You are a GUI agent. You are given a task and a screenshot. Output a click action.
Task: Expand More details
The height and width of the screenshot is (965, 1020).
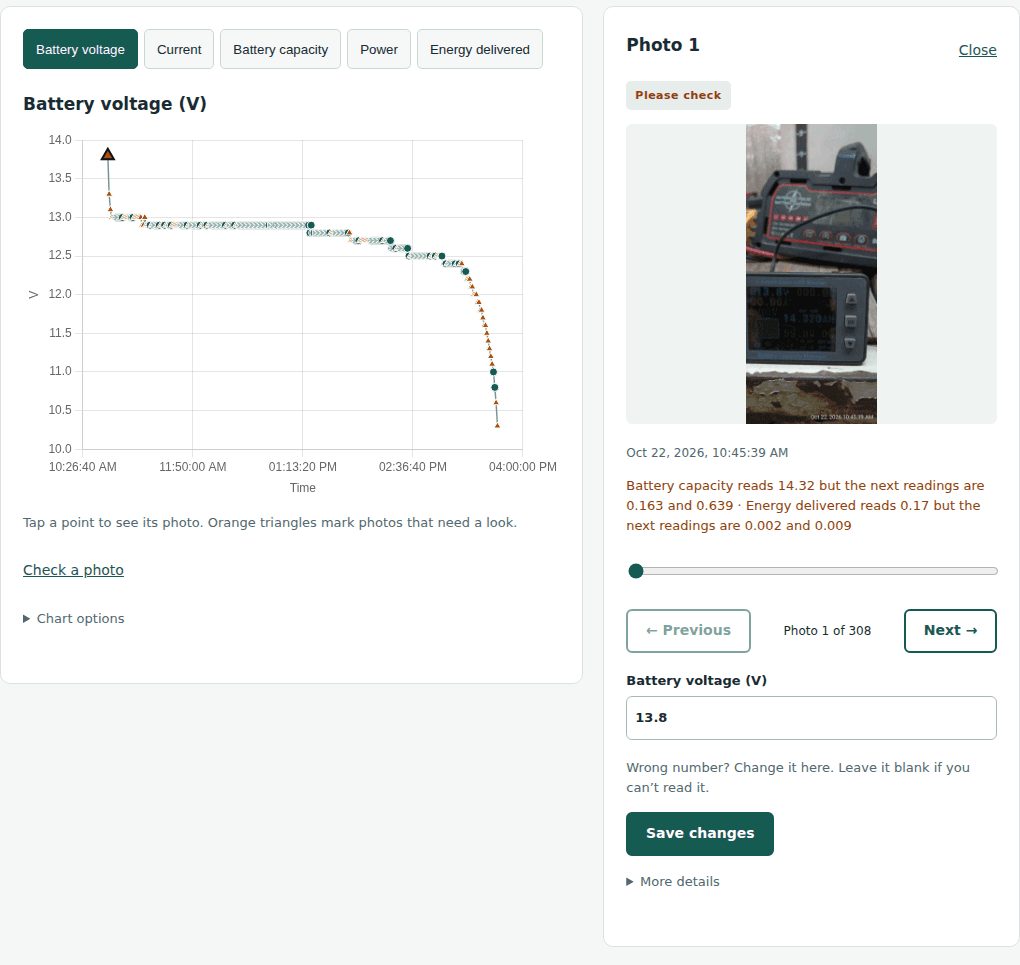coord(673,882)
